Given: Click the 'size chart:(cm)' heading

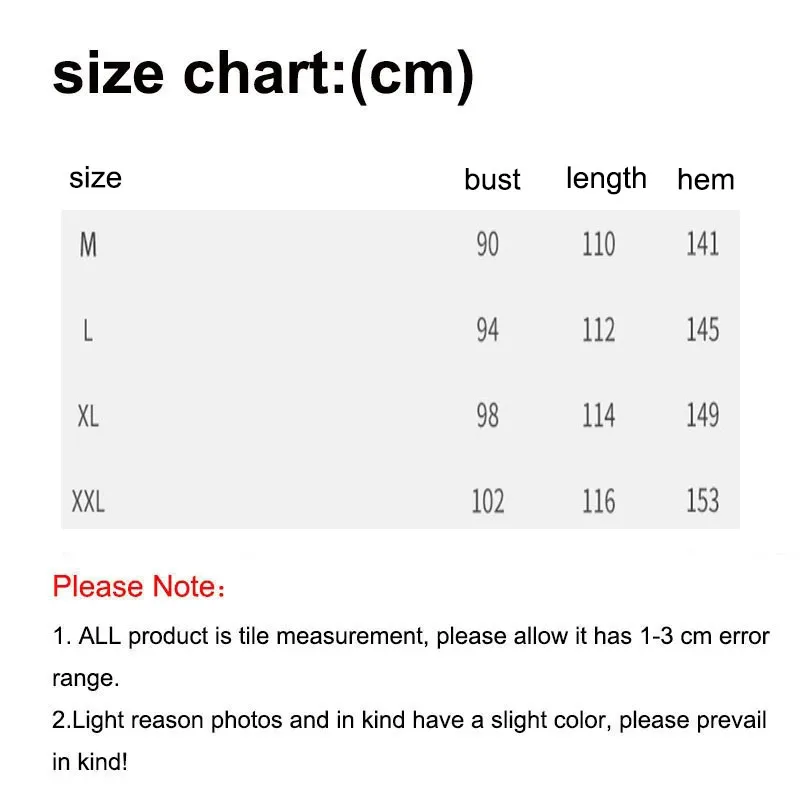Looking at the screenshot, I should tap(262, 75).
